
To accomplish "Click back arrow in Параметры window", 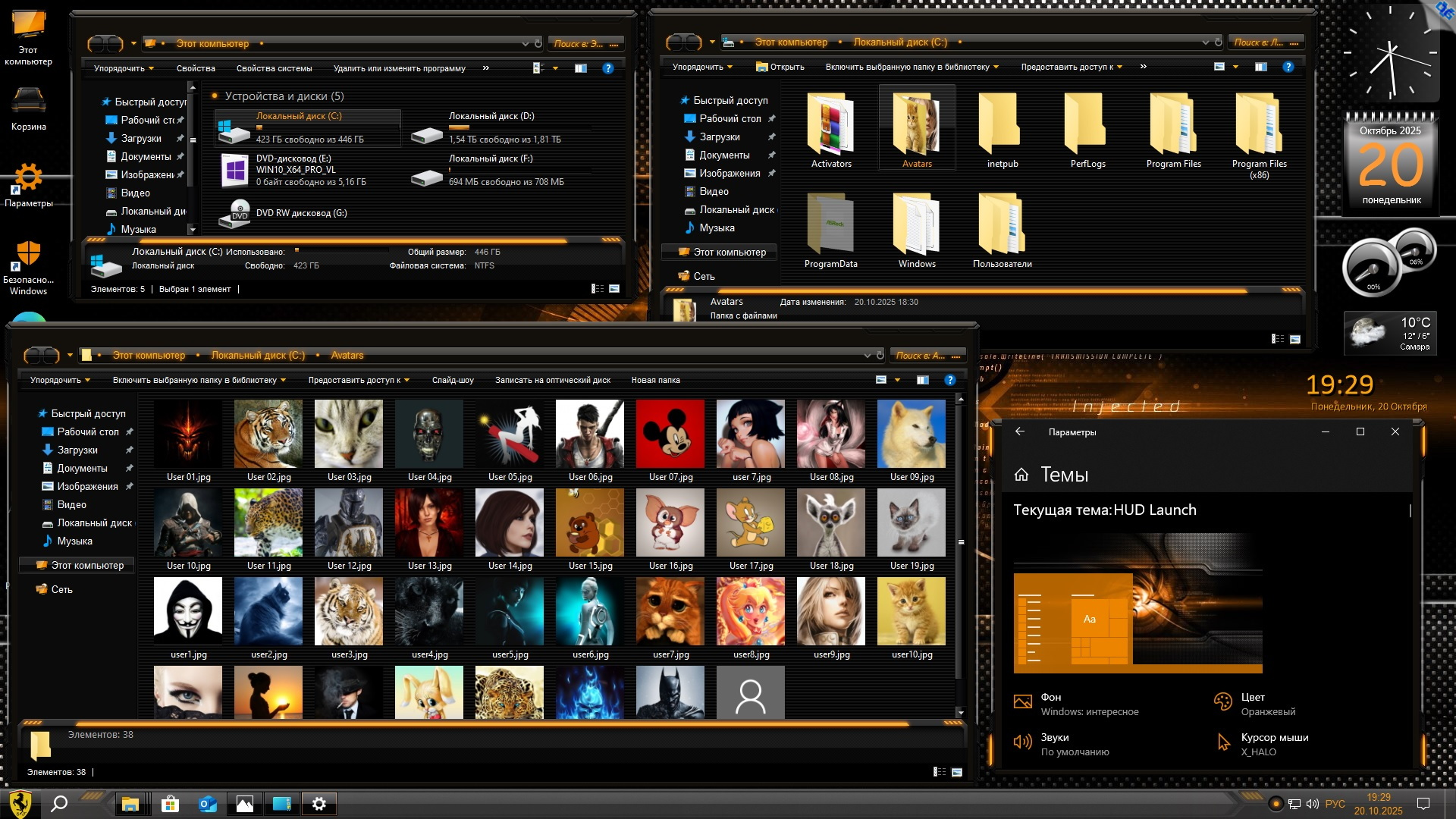I will 1020,431.
